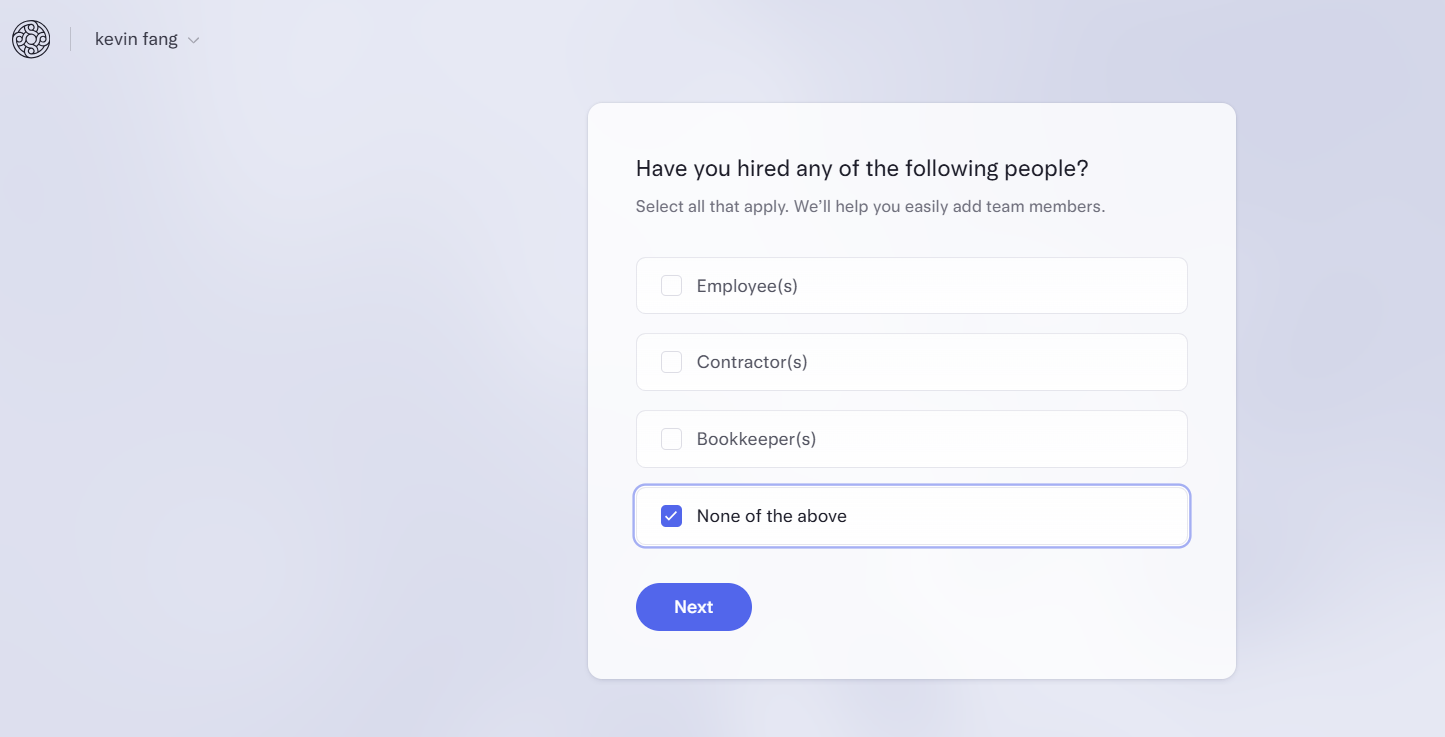
Task: Tick the Contractor(s) checkbox
Action: point(671,362)
